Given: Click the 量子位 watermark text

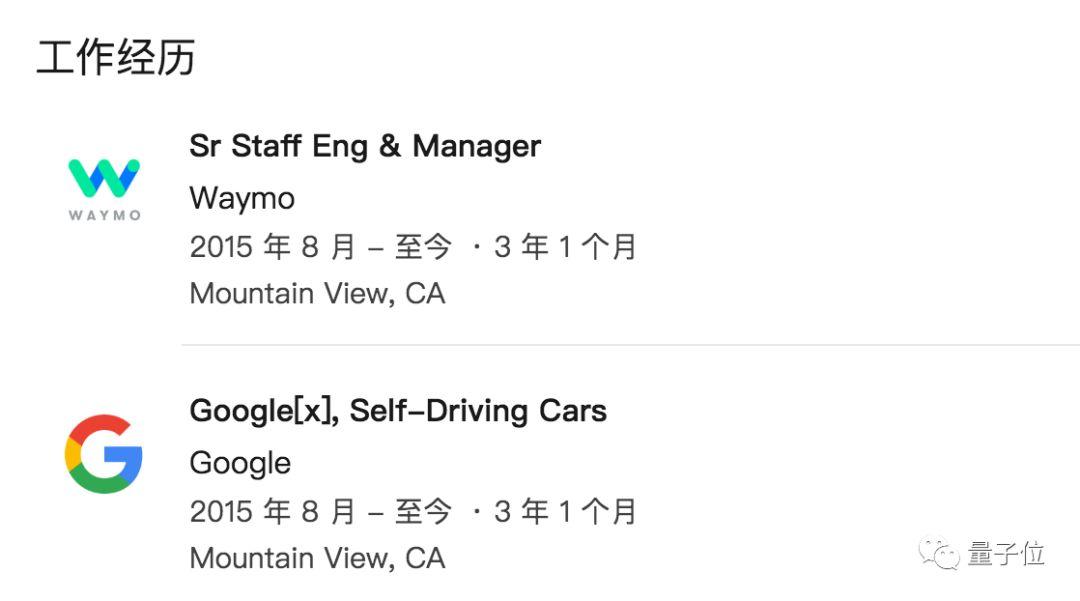Looking at the screenshot, I should tap(1006, 553).
